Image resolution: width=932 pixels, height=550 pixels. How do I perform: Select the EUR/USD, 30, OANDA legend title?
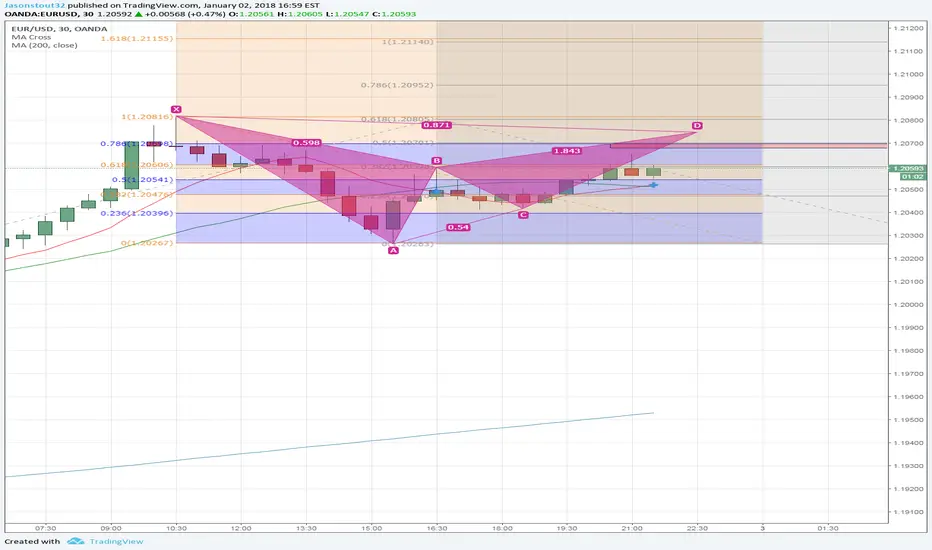[x=59, y=29]
